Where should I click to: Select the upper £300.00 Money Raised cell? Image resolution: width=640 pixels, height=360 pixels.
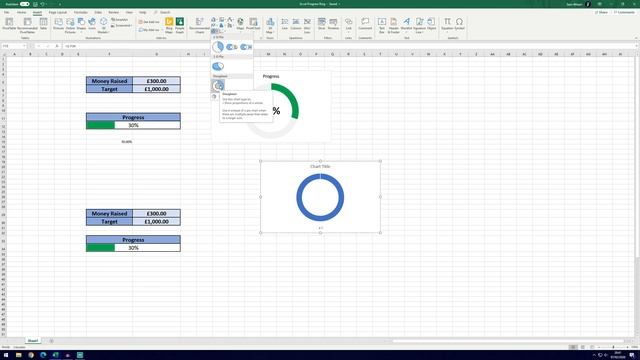click(156, 81)
